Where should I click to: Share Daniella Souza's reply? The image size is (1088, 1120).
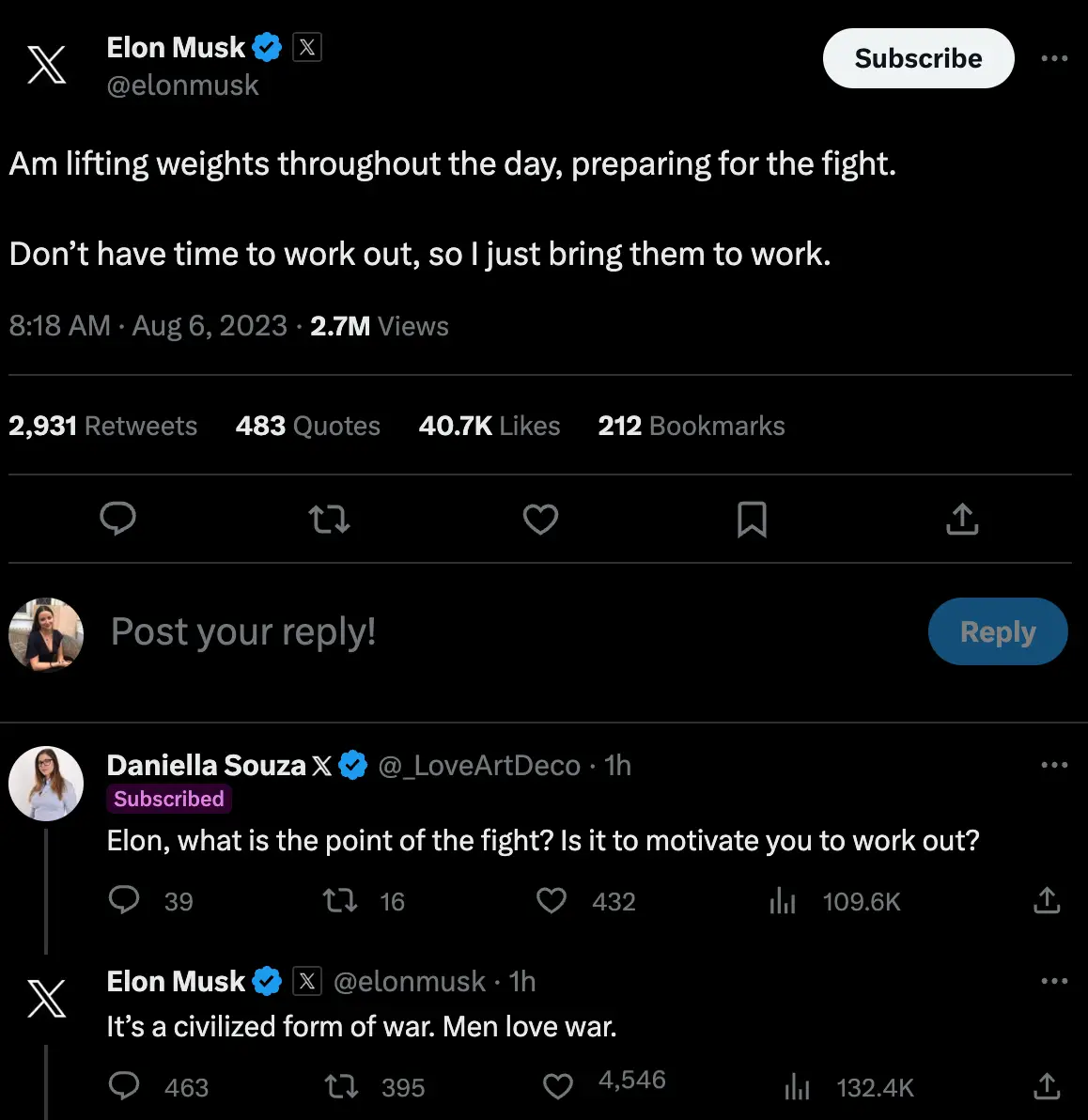click(x=1046, y=901)
